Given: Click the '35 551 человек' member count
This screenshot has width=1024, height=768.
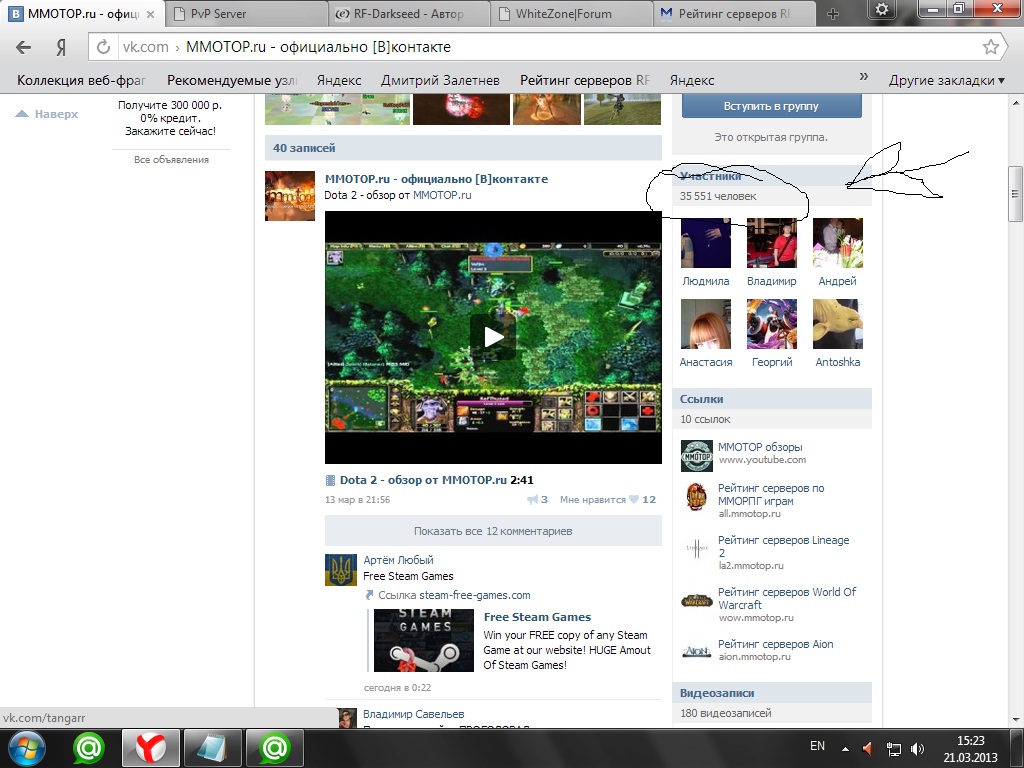Looking at the screenshot, I should [x=718, y=196].
